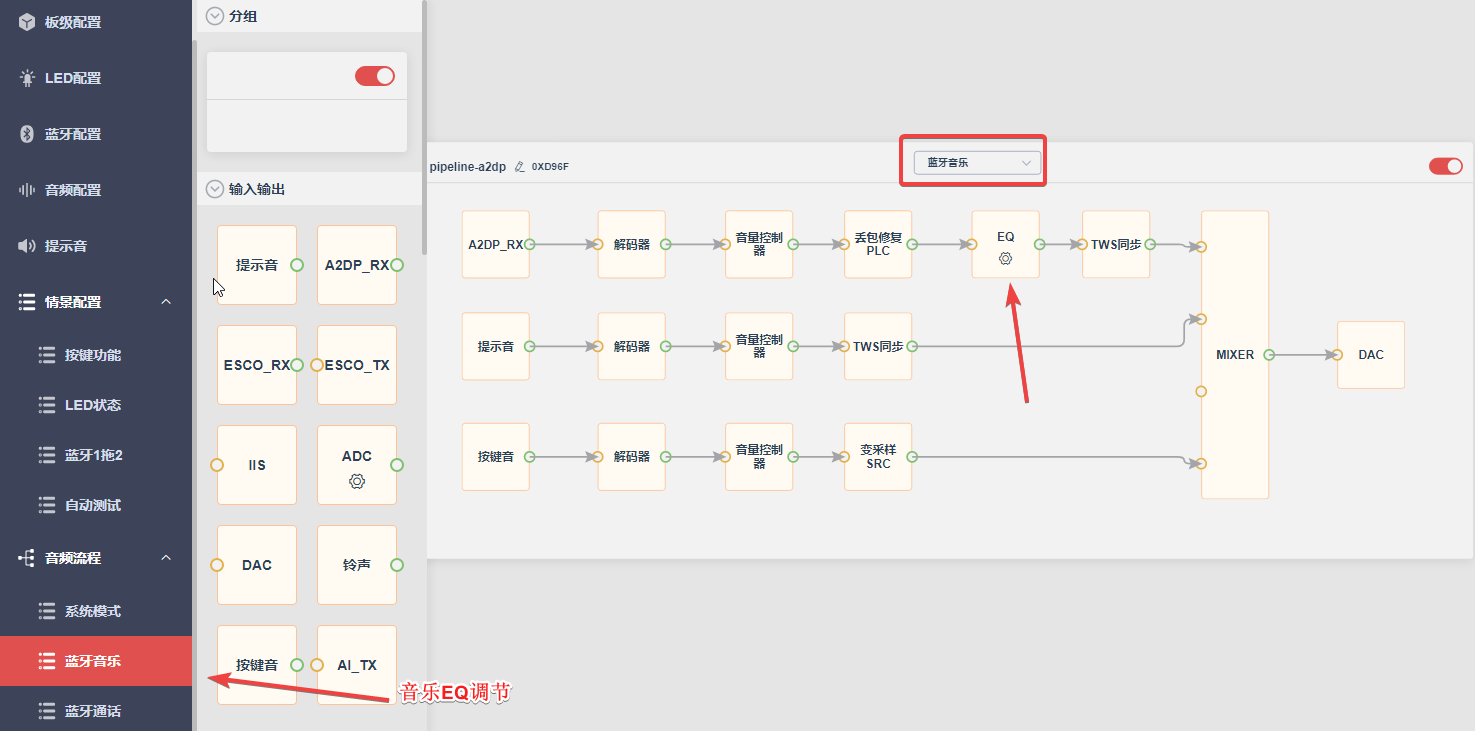Viewport: 1475px width, 731px height.
Task: Click the 系统模式 list icon
Action: [x=47, y=611]
